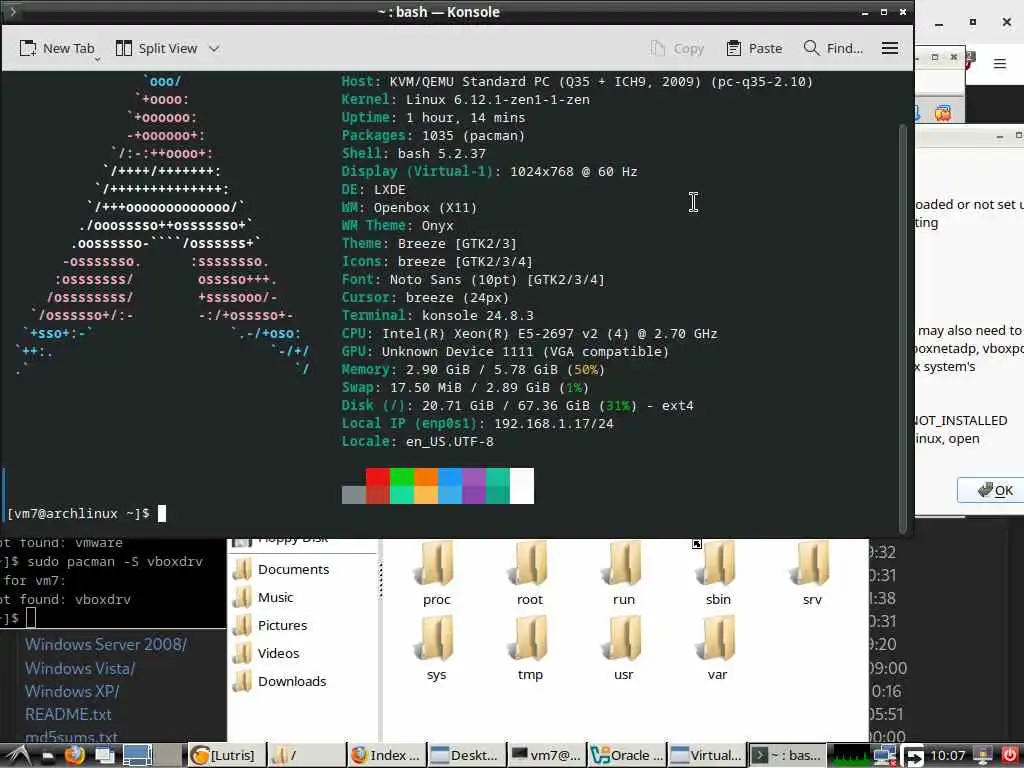This screenshot has height=768, width=1024.
Task: Click the network status tray icon
Action: point(885,756)
